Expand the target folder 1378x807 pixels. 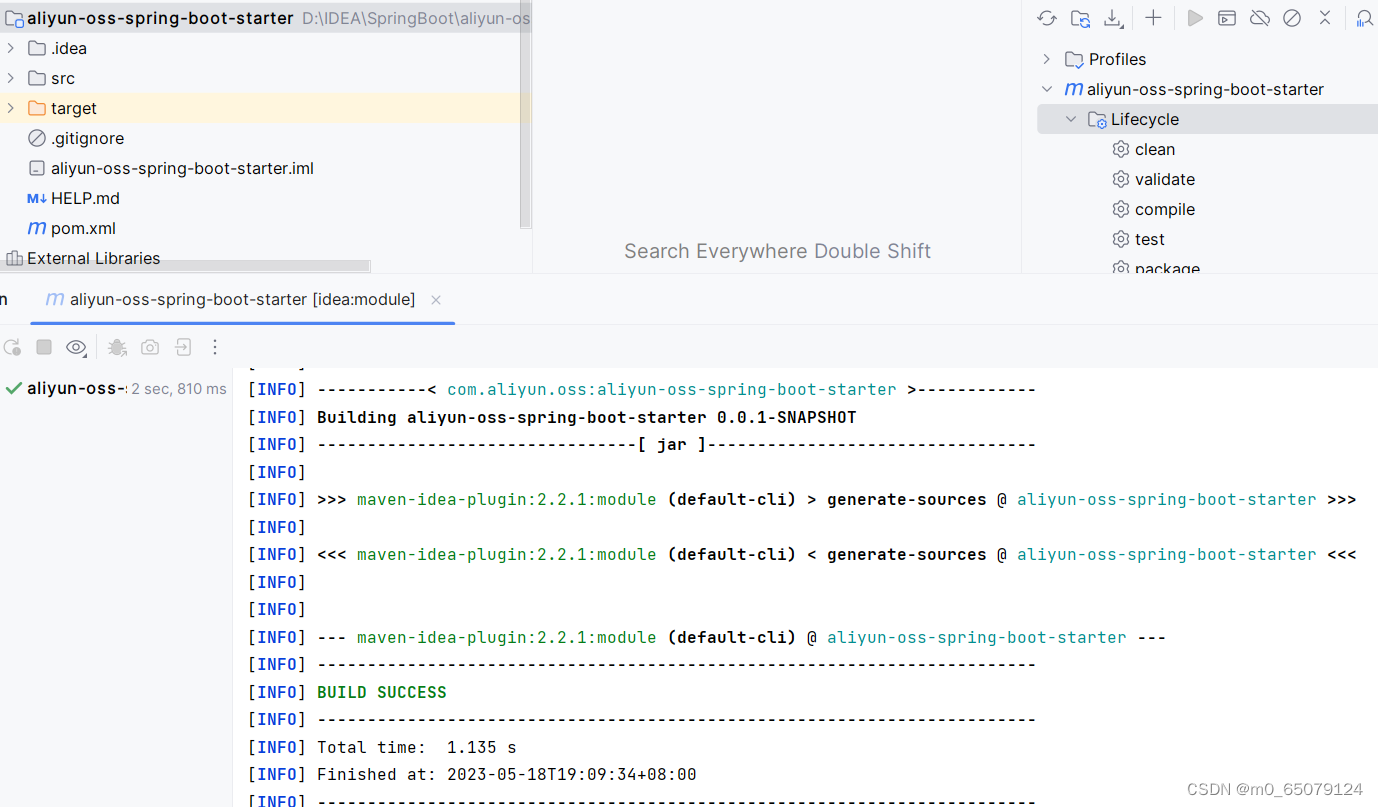pyautogui.click(x=10, y=108)
